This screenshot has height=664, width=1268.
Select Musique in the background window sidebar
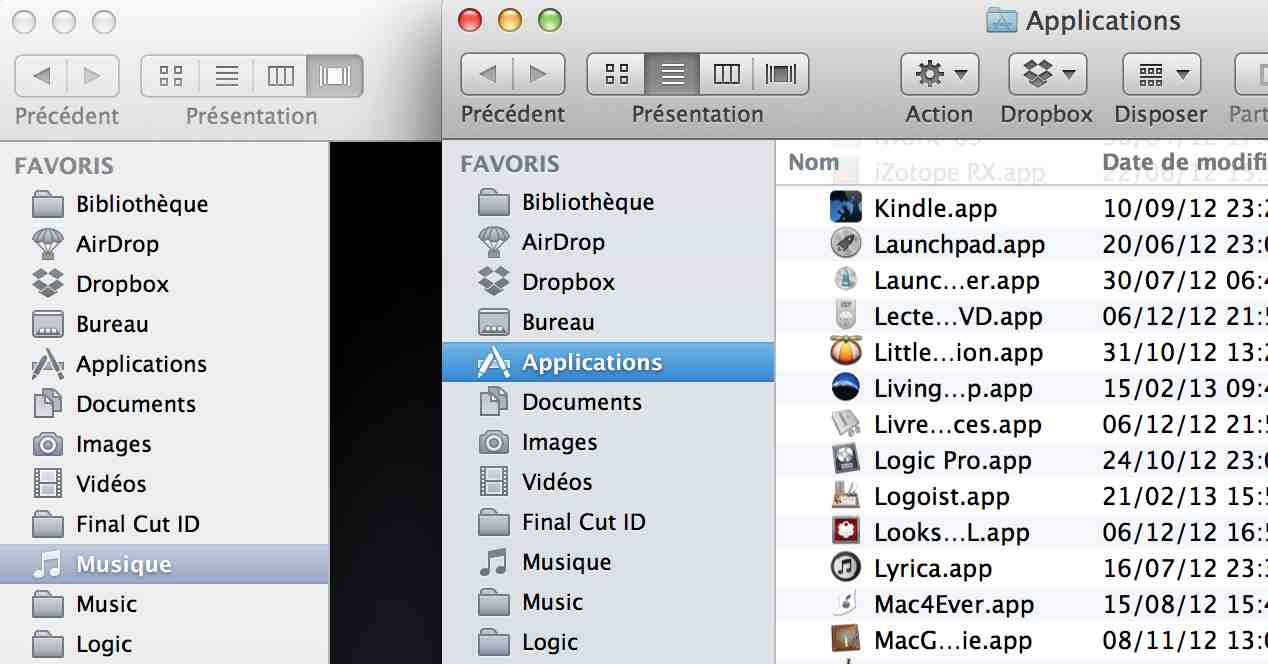coord(164,564)
